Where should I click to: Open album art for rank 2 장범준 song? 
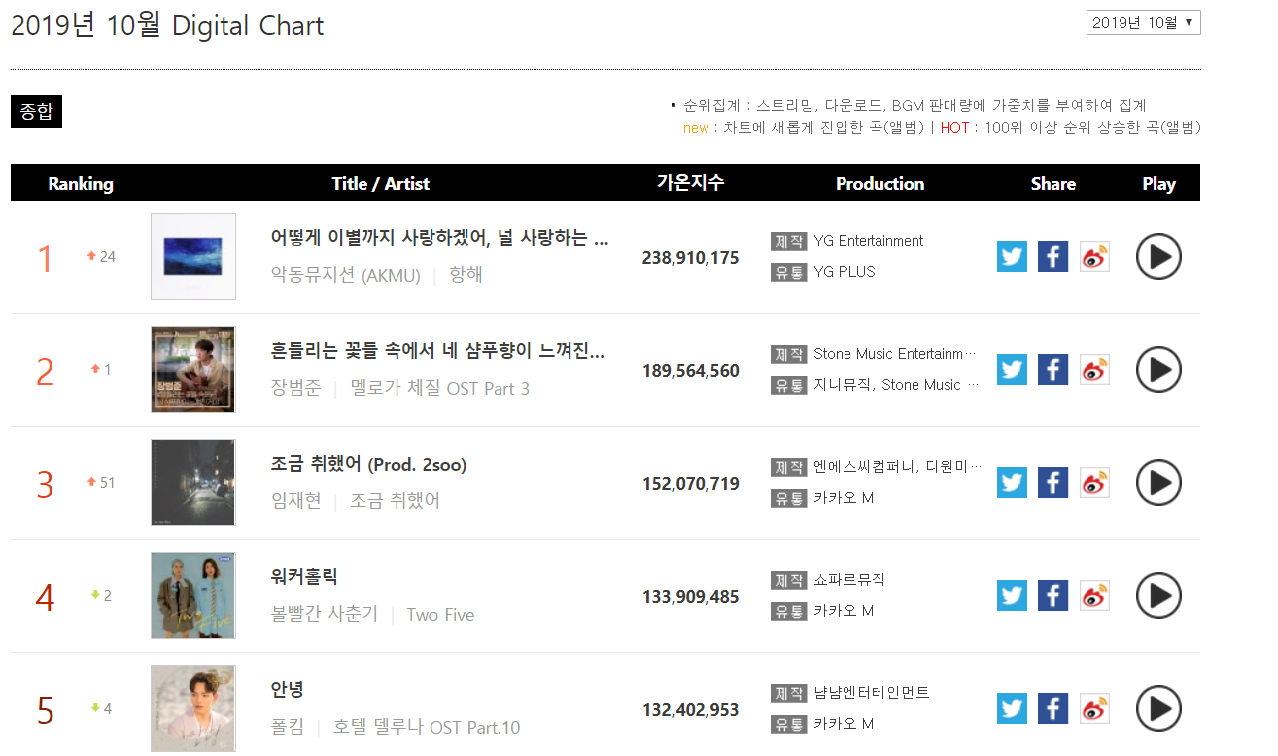(193, 369)
